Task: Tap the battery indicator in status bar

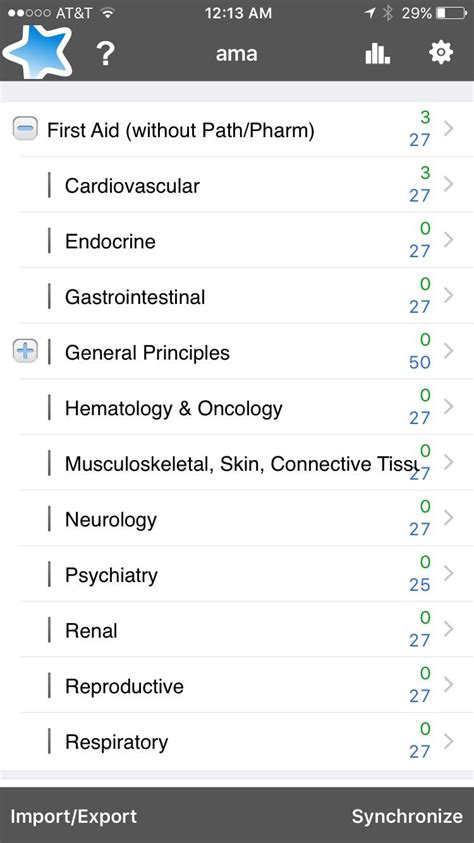Action: (450, 13)
